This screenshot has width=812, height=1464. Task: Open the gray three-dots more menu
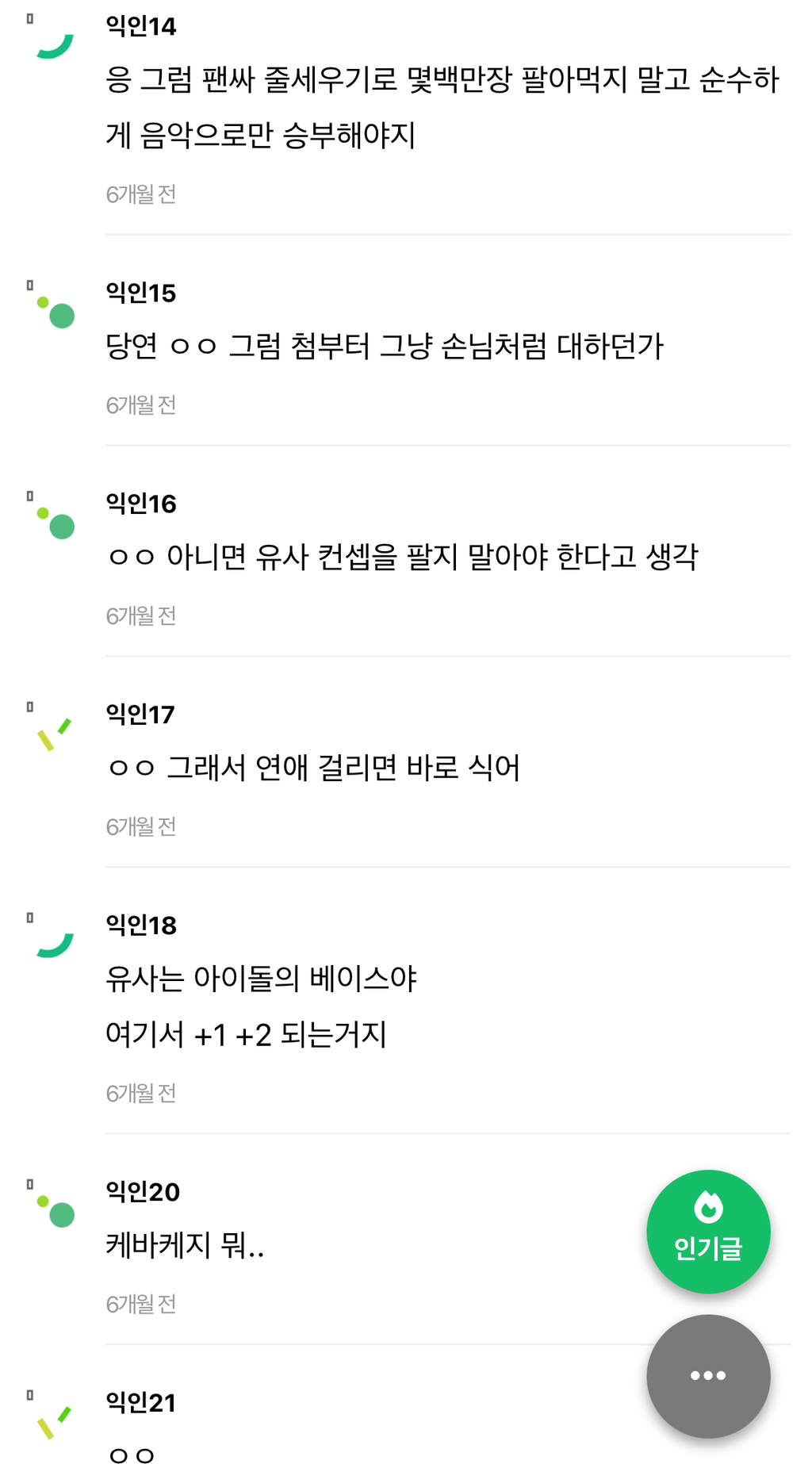pos(708,1375)
